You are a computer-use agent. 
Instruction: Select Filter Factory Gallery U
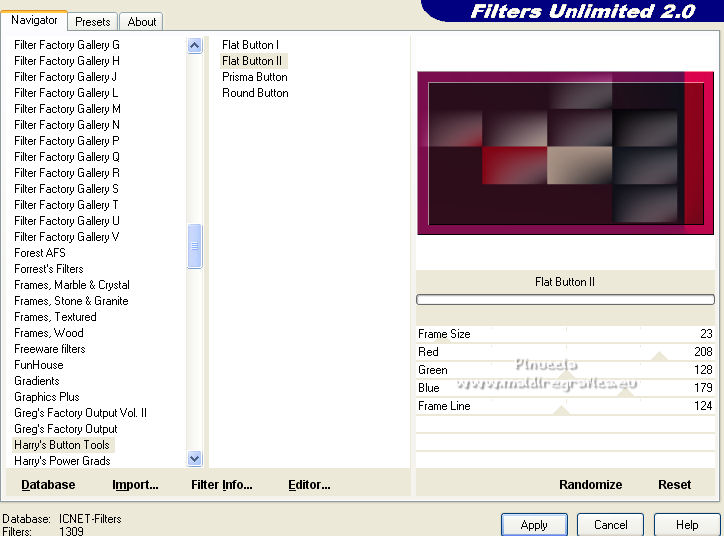67,221
